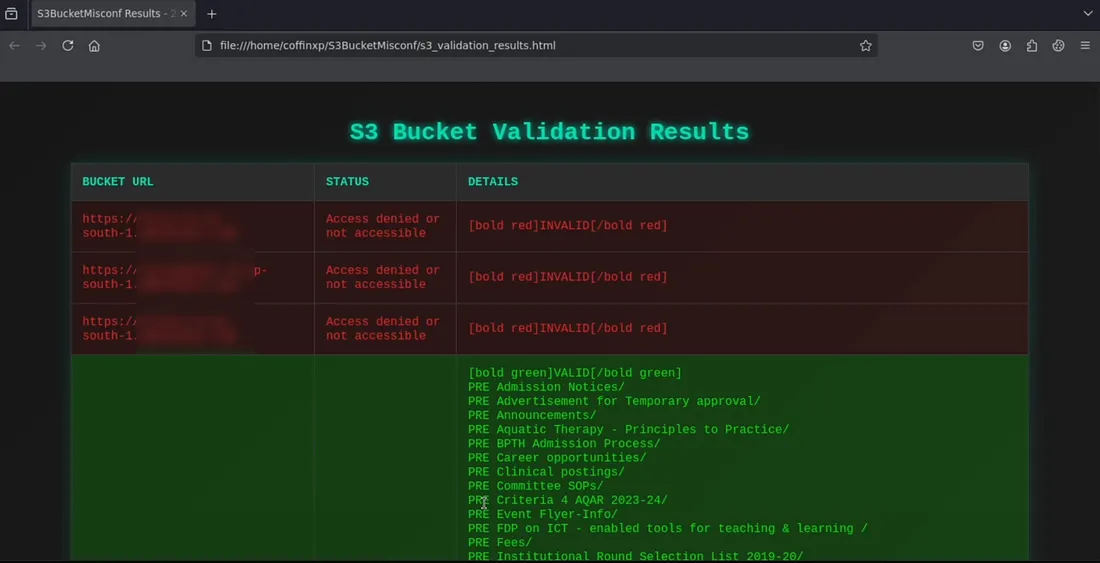Image resolution: width=1100 pixels, height=563 pixels.
Task: Click 'PRE Career opportunities/' entry
Action: pos(557,458)
